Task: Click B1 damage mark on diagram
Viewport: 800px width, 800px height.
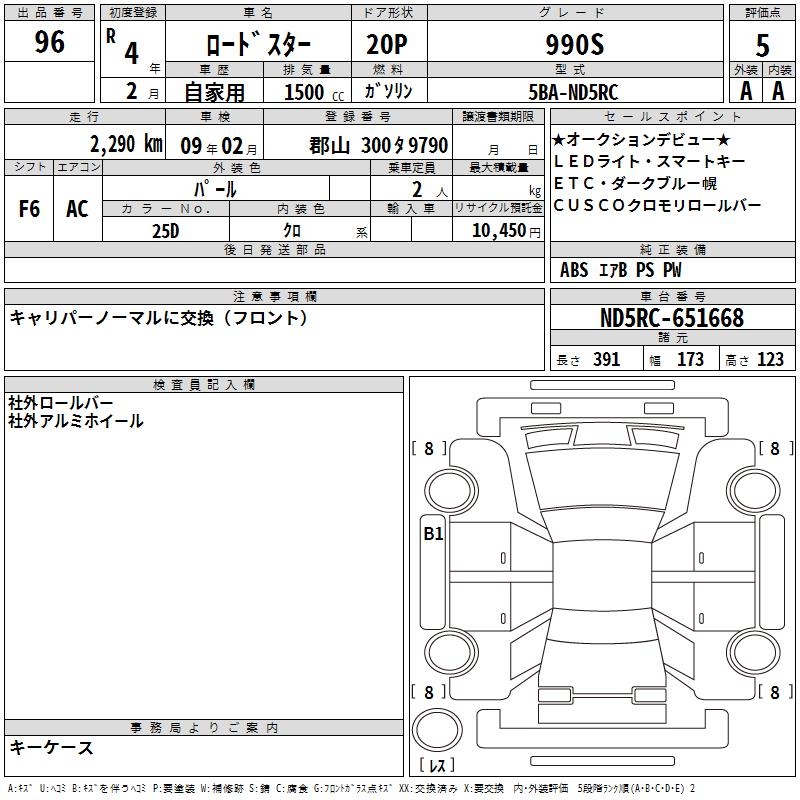Action: (x=433, y=534)
